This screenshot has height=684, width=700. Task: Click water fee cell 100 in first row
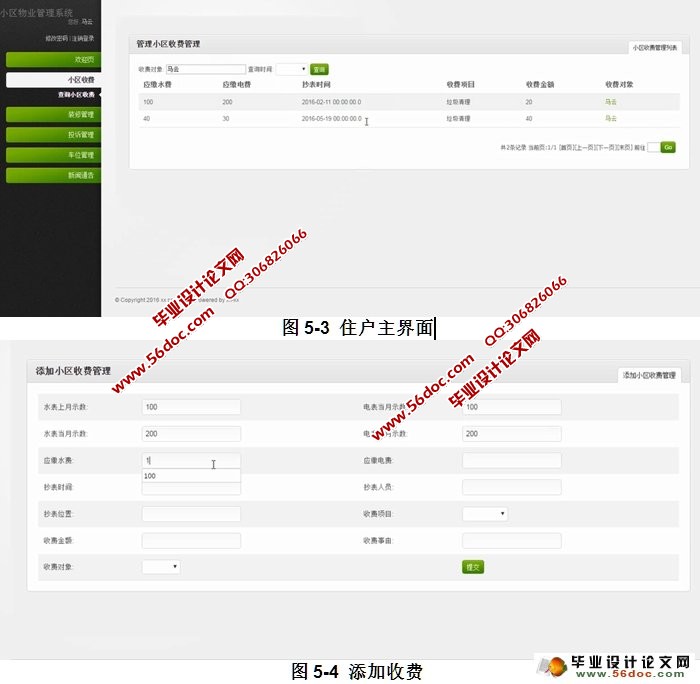pyautogui.click(x=148, y=102)
